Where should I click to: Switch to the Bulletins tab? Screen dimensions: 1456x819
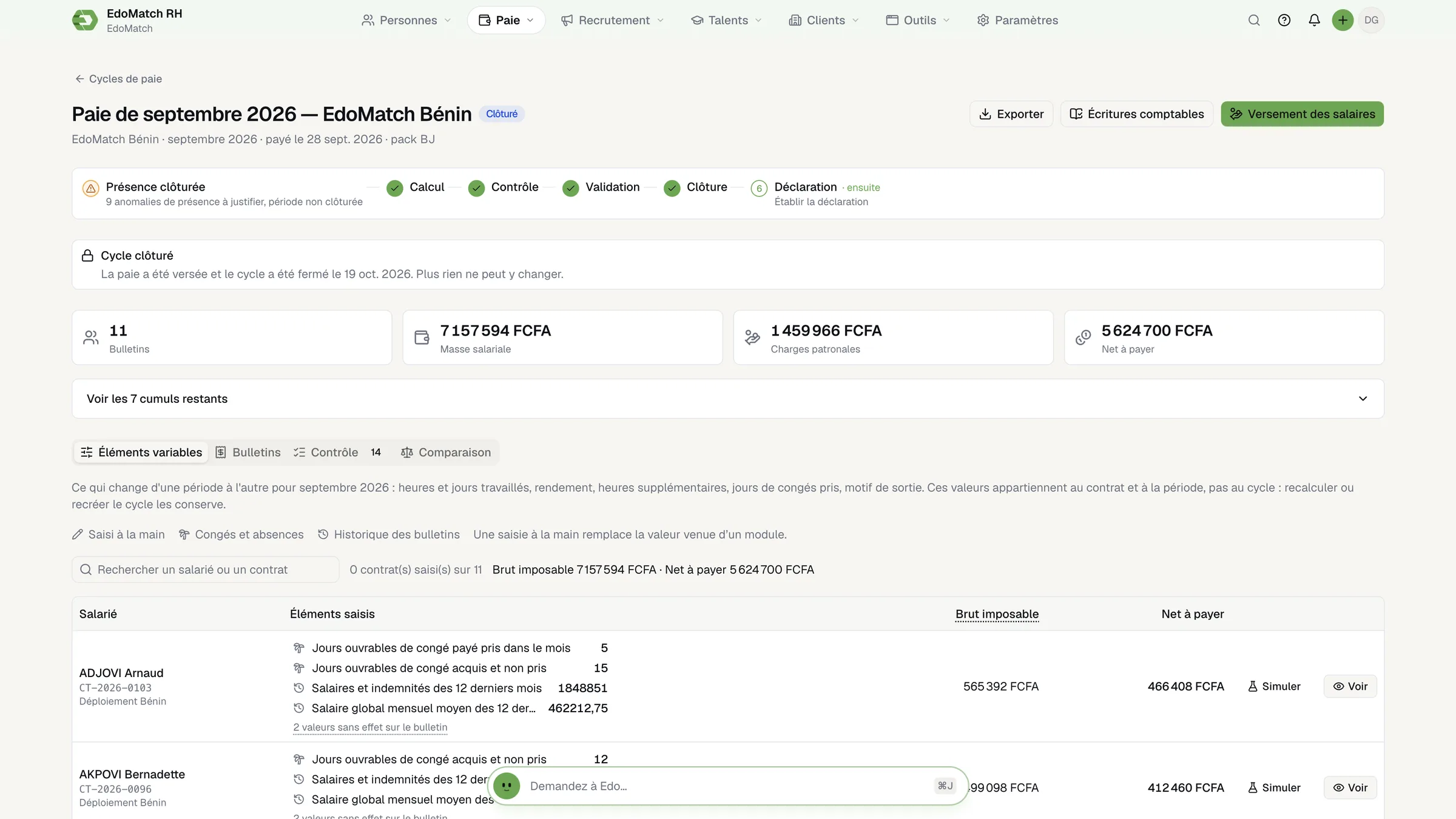coord(248,453)
